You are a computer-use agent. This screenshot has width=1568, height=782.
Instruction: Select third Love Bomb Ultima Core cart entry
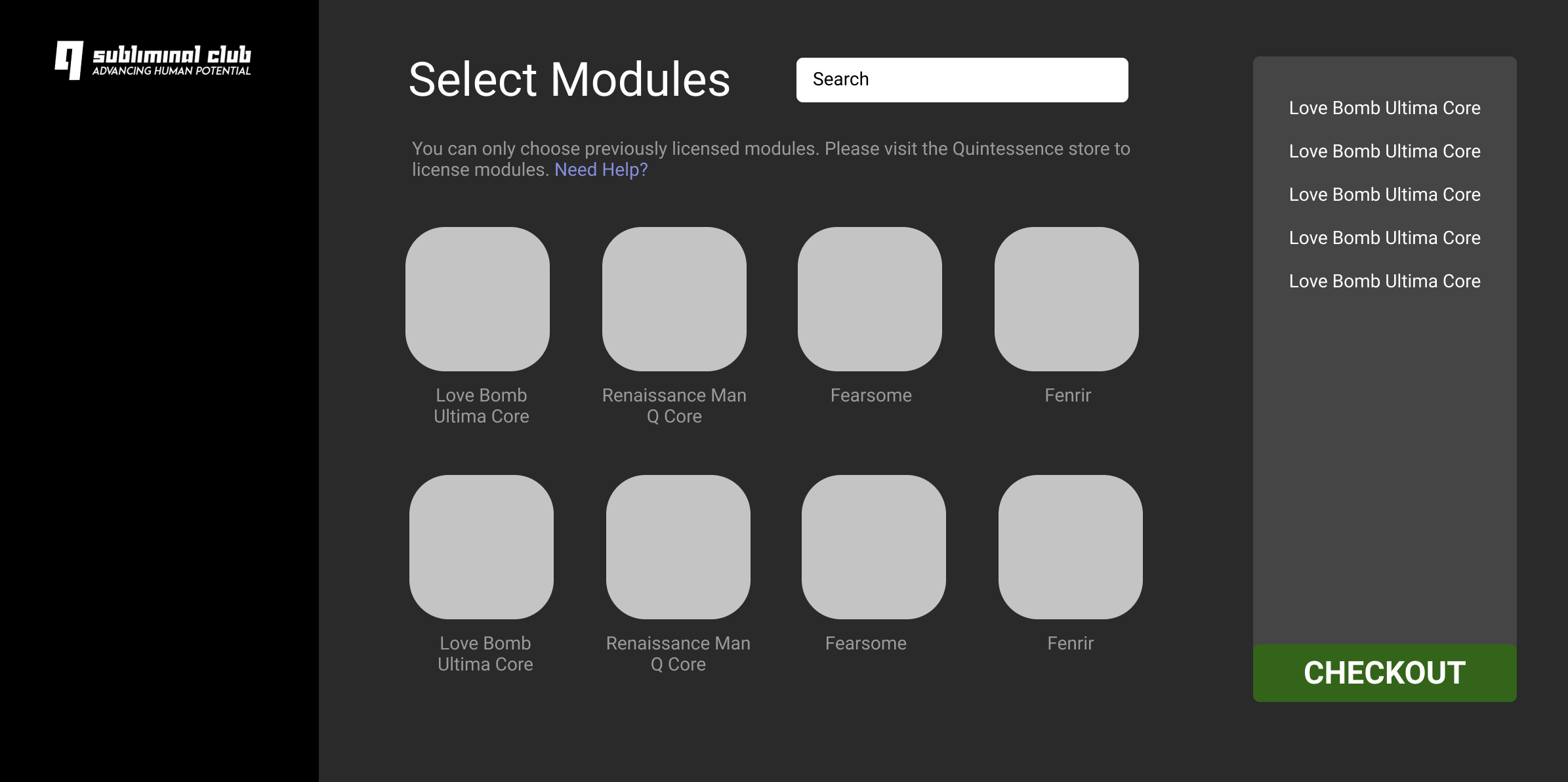[1384, 195]
